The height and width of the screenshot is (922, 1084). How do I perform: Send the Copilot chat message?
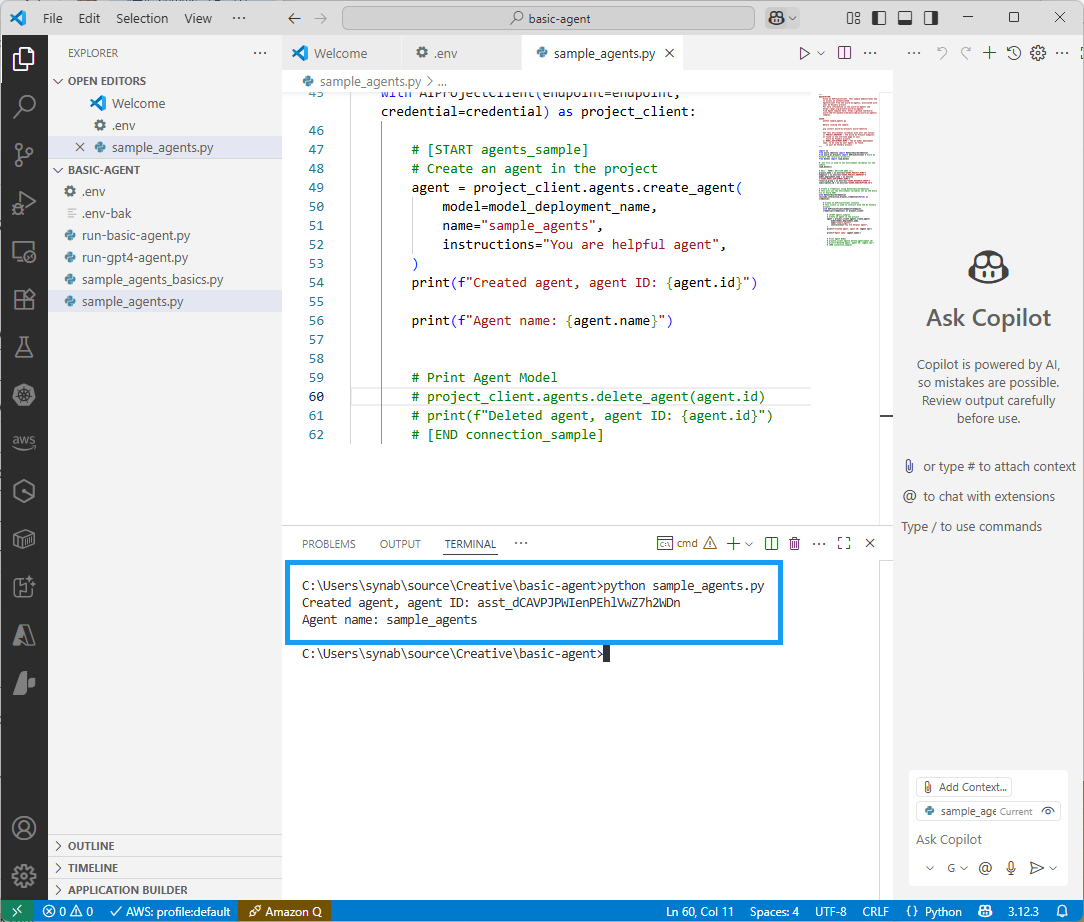tap(1036, 868)
